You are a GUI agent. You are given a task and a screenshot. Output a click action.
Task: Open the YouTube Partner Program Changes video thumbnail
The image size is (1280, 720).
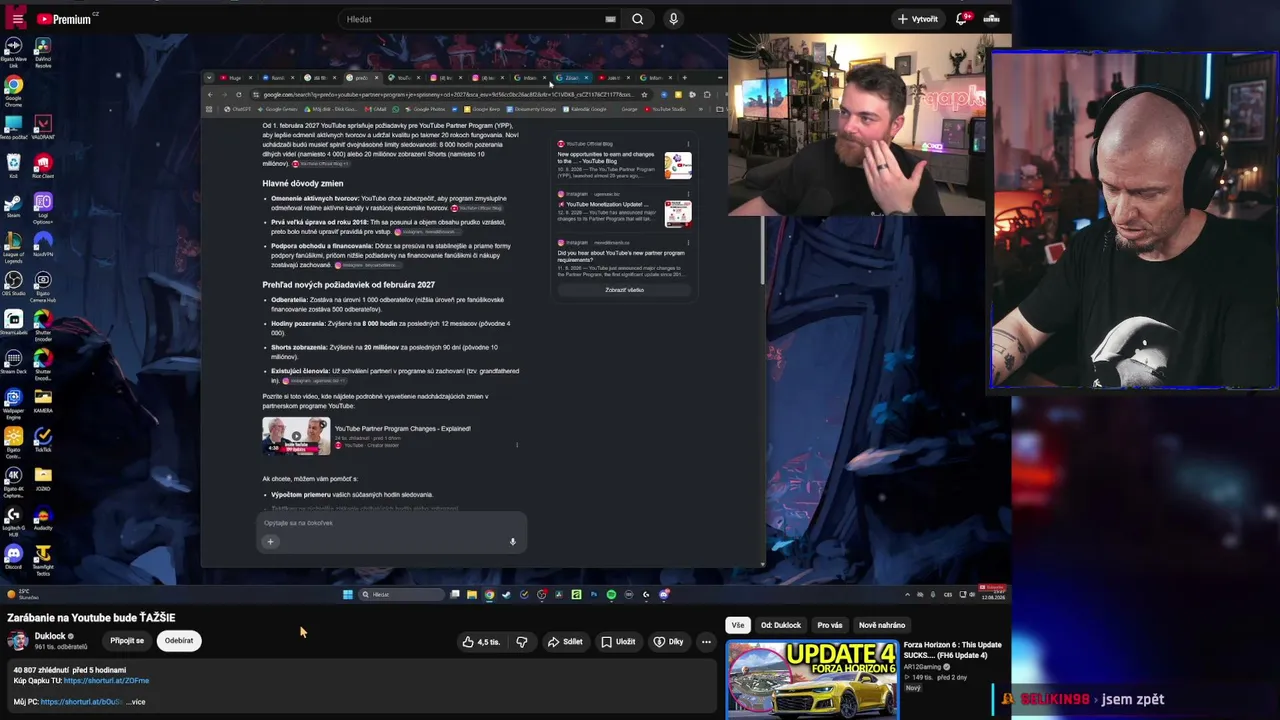point(296,436)
